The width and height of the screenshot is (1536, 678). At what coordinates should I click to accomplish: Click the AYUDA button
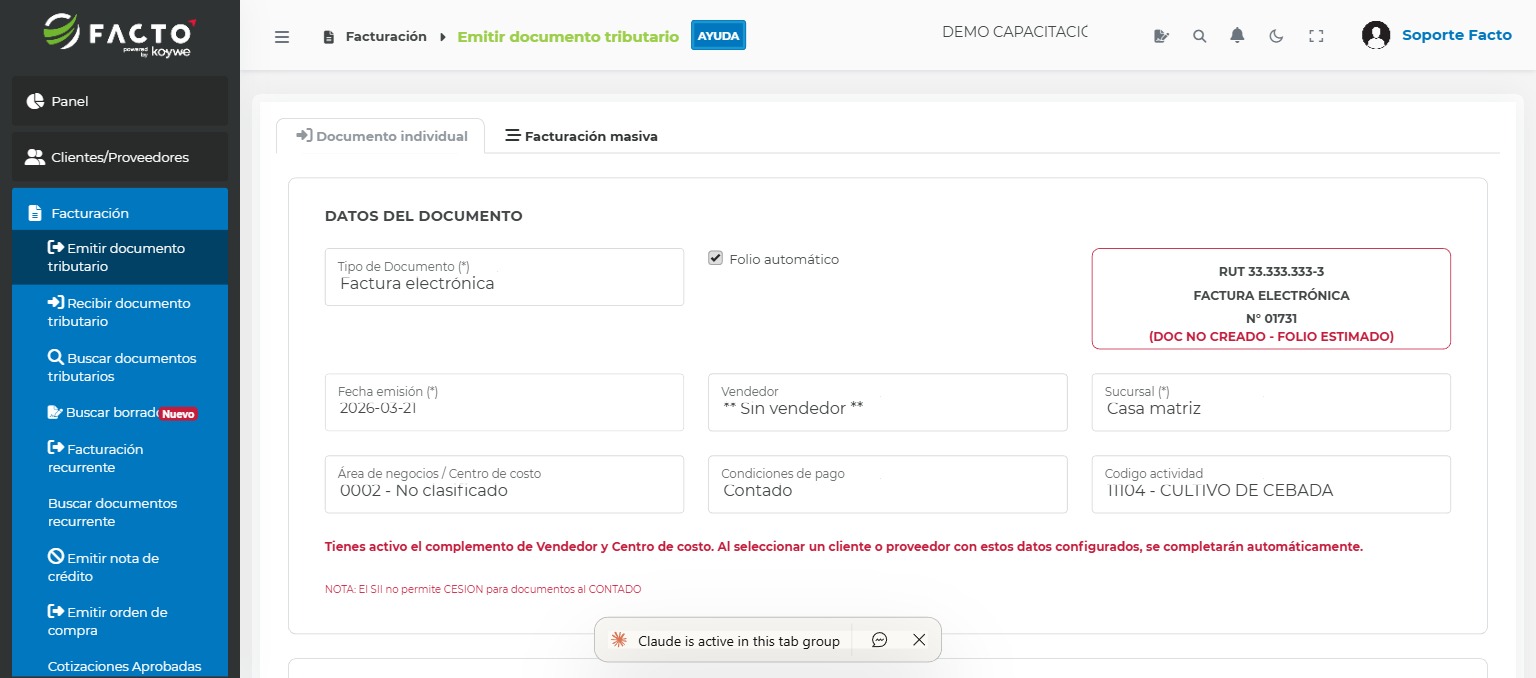click(718, 34)
